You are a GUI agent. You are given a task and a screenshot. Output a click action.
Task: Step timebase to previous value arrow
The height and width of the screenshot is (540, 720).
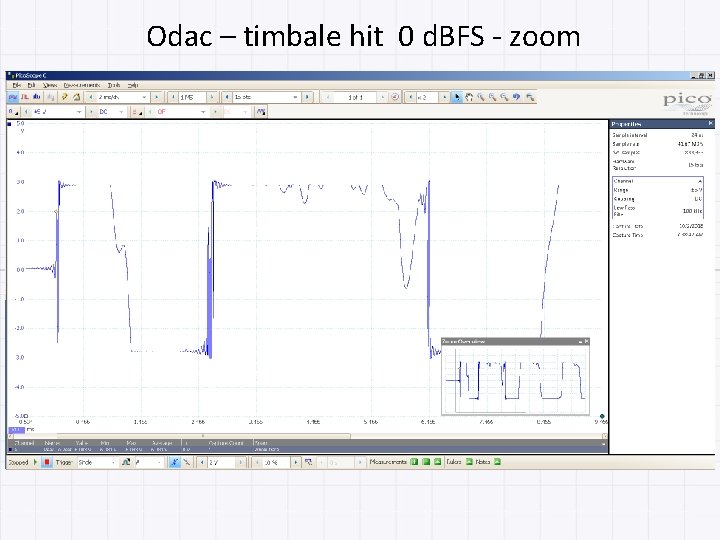(x=90, y=97)
